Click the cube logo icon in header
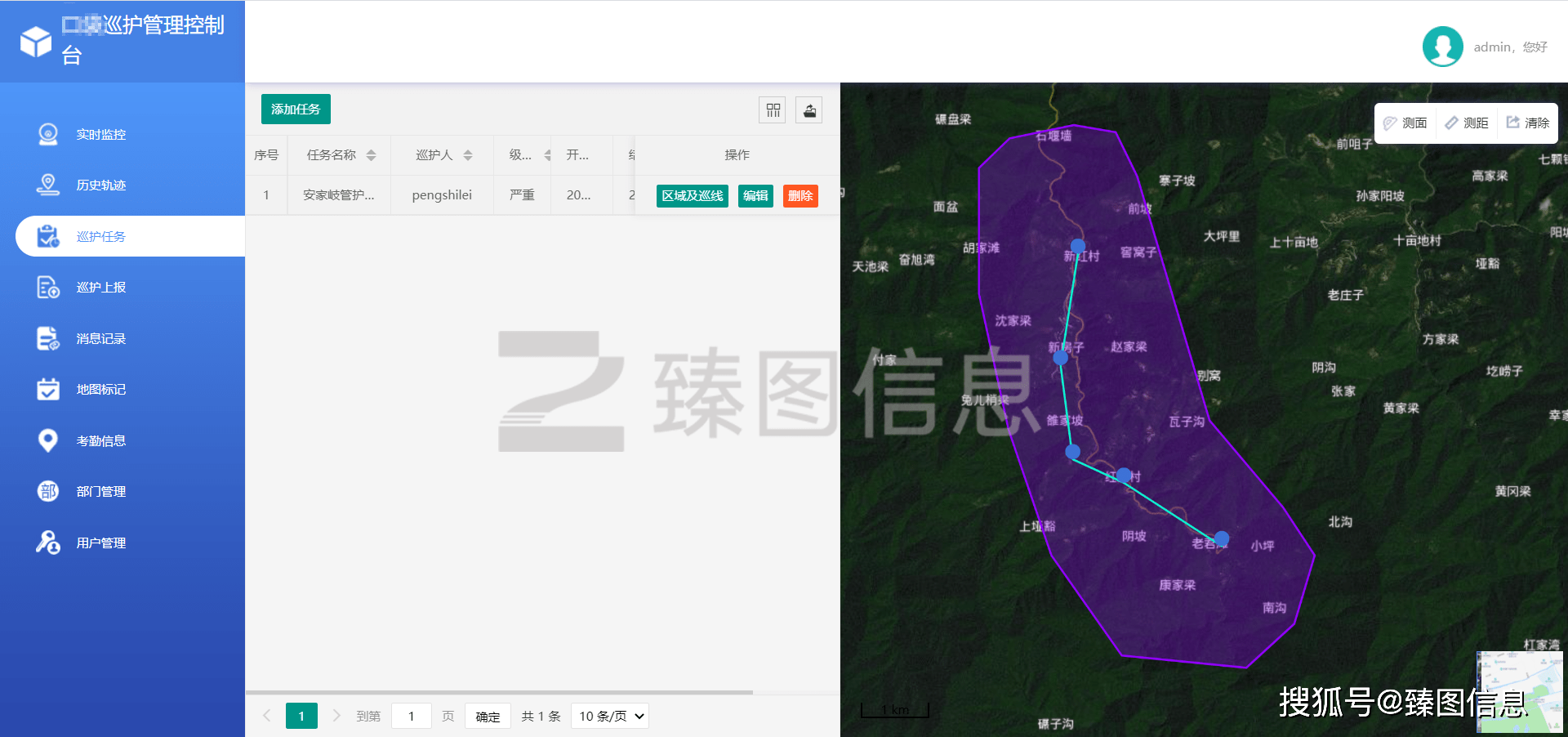The height and width of the screenshot is (737, 1568). pyautogui.click(x=36, y=42)
